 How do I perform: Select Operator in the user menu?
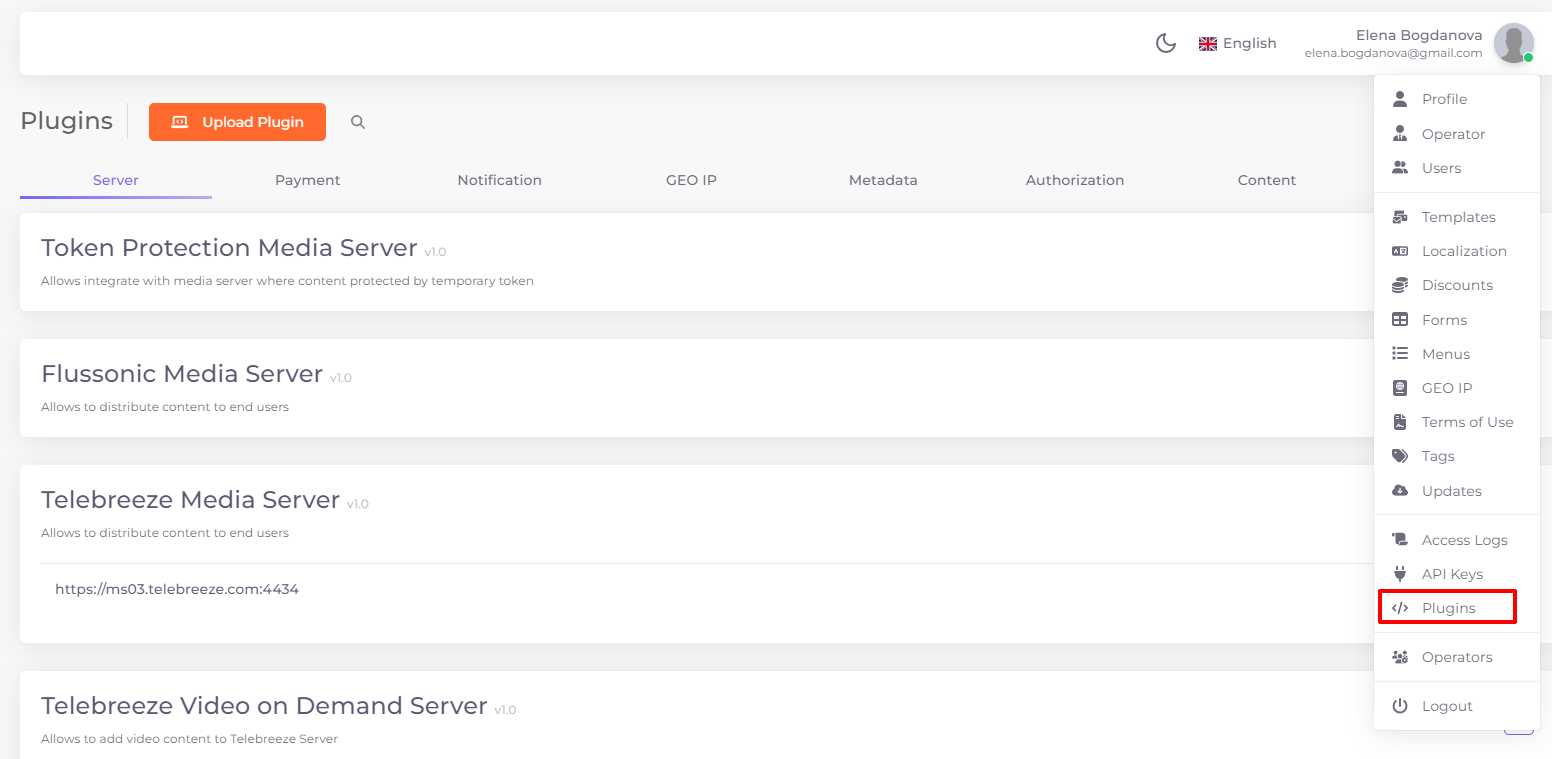1457,134
